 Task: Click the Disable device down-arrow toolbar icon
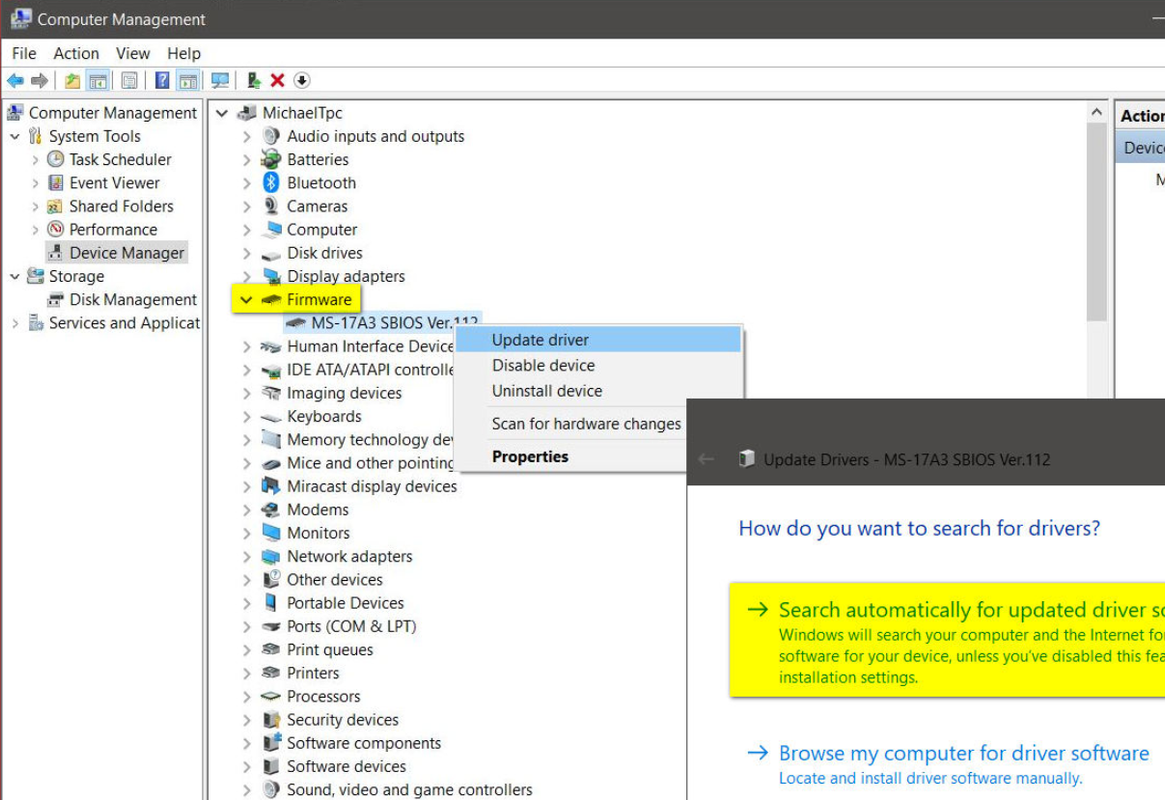[x=302, y=80]
